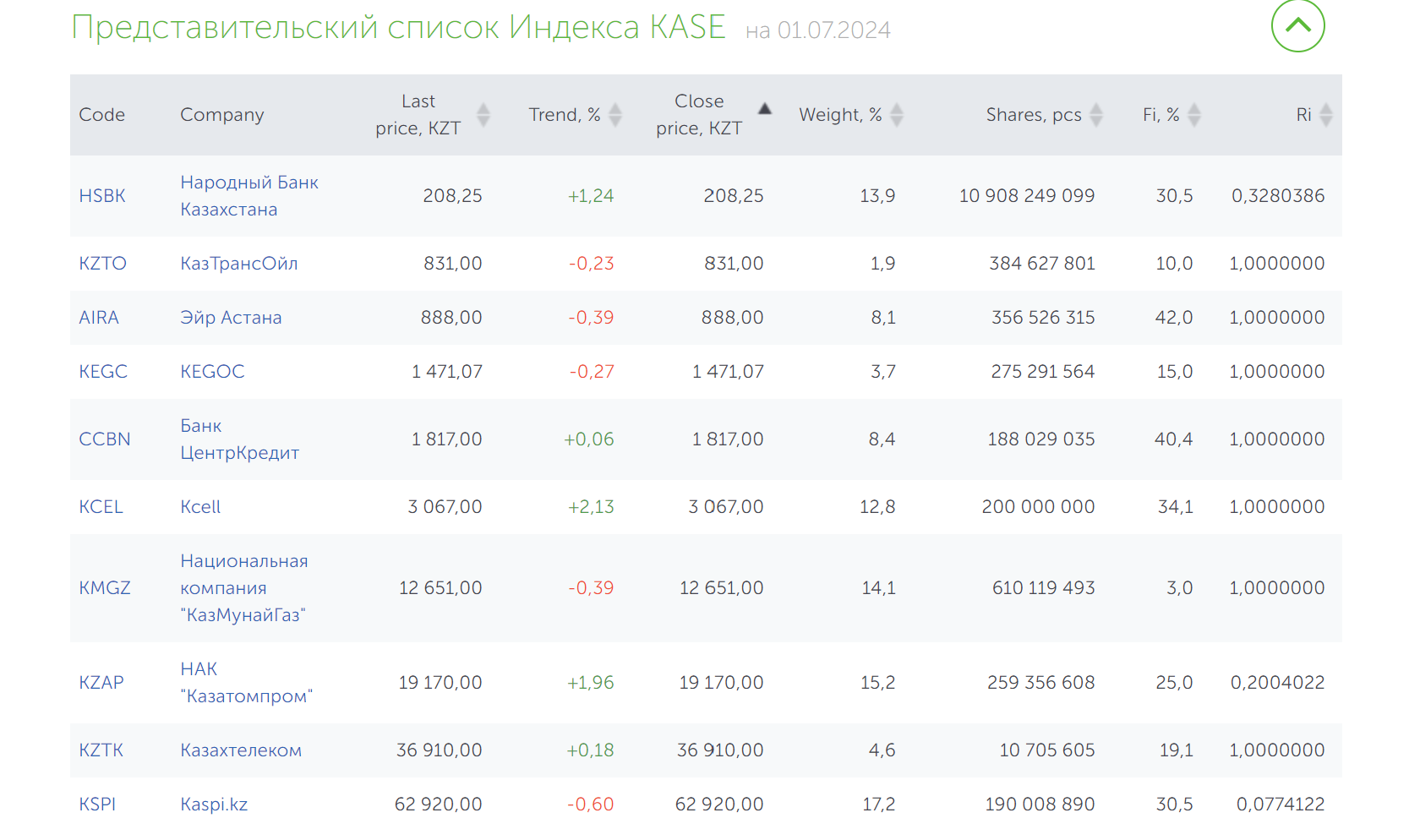Open the KMGZ ticker link

(x=105, y=588)
